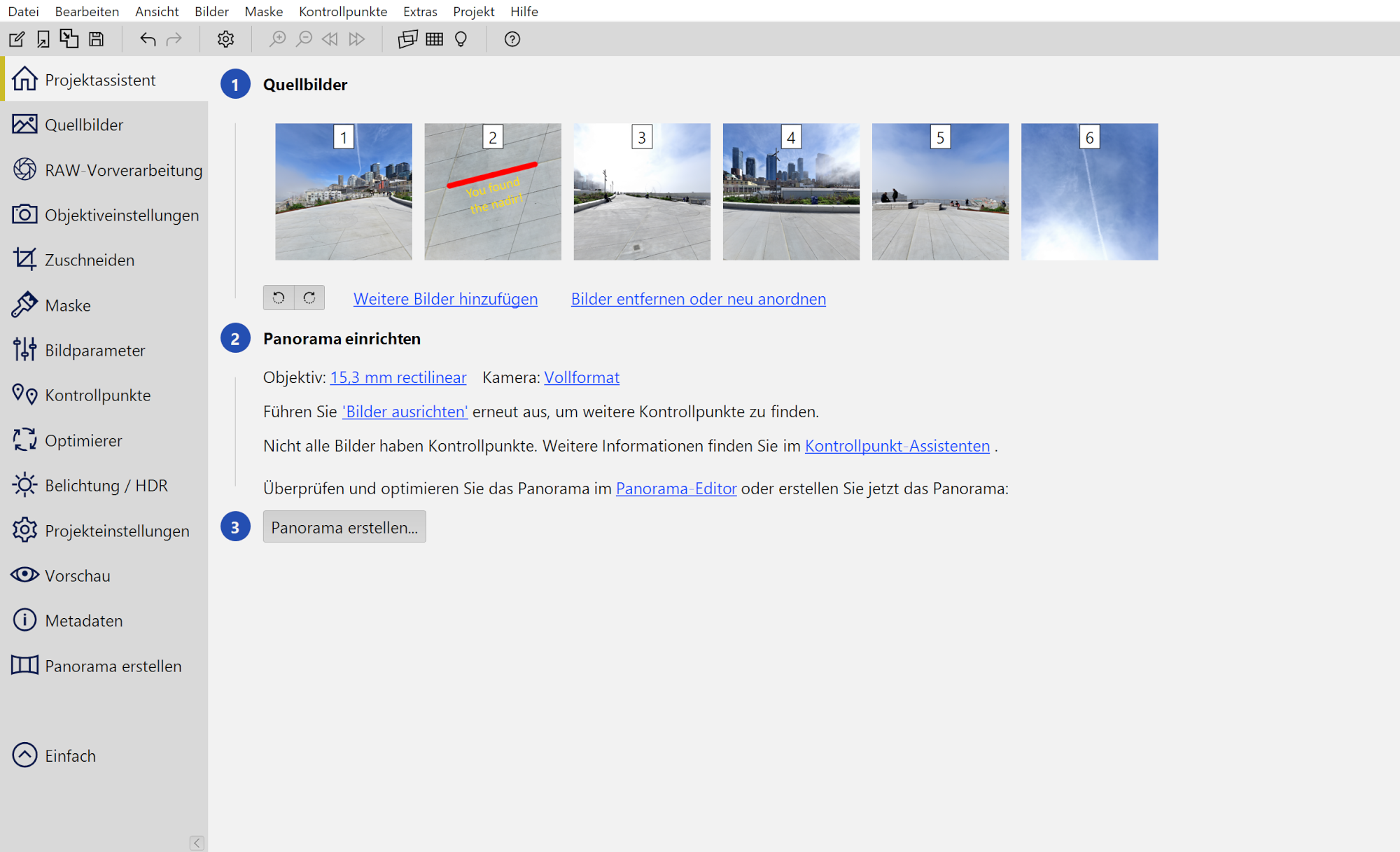Open Optimierer in the sidebar
Screen dimensions: 1400x852
(x=105, y=440)
